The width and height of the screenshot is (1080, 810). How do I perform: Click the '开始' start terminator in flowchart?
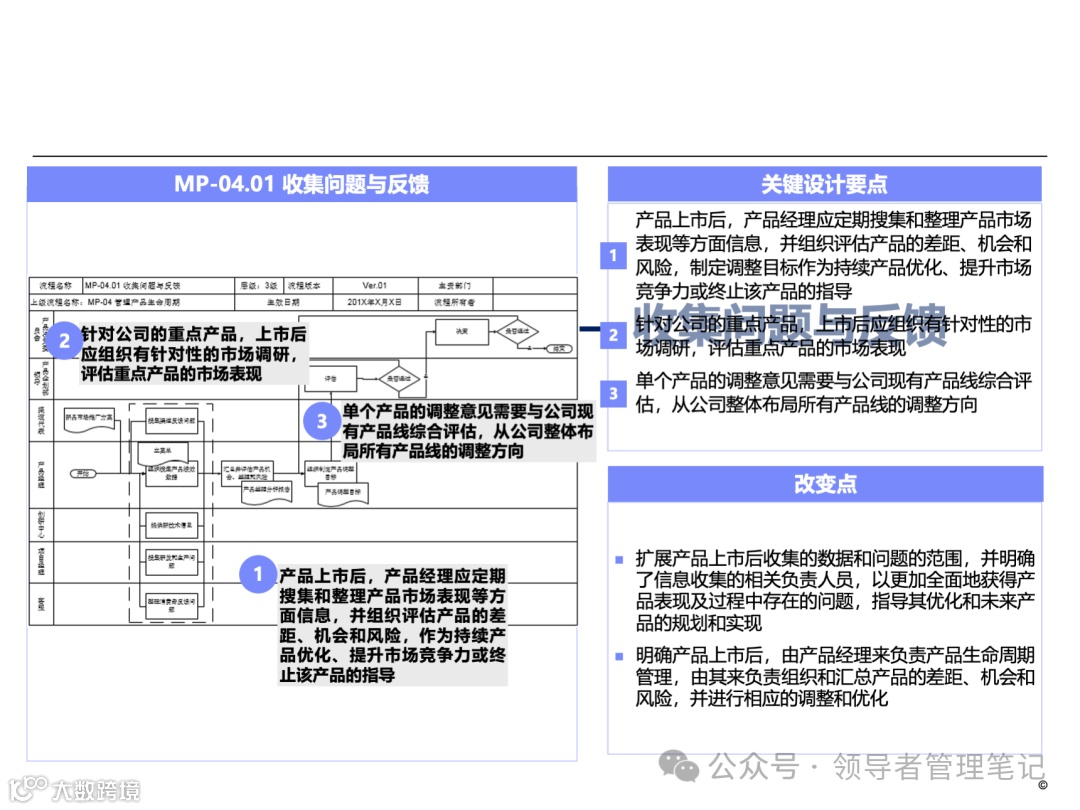[x=83, y=473]
